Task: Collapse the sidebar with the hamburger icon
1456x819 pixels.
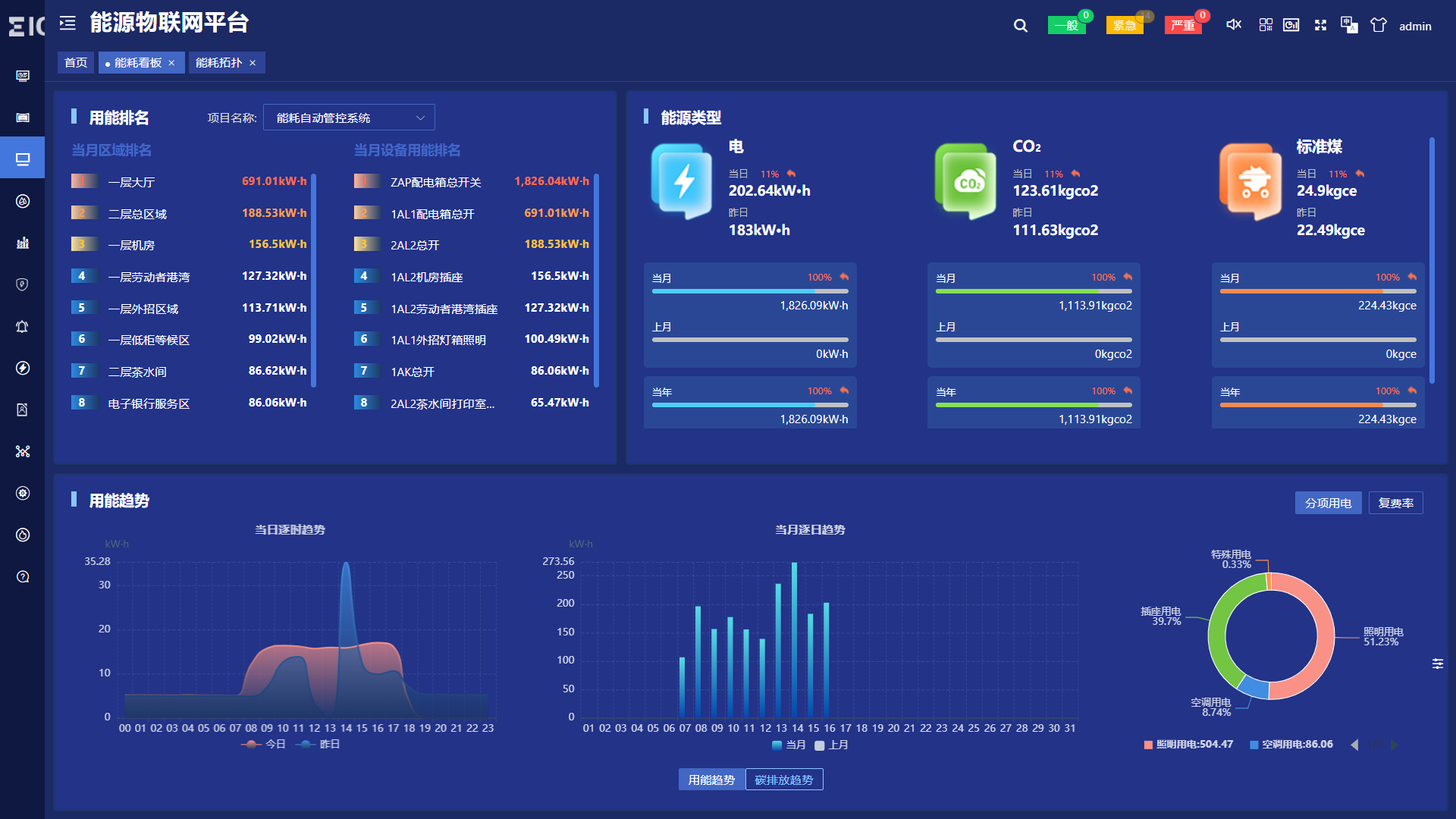Action: [67, 24]
